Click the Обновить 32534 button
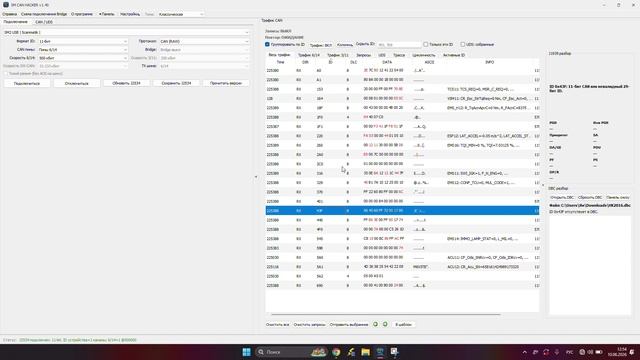The image size is (640, 360). 127,83
